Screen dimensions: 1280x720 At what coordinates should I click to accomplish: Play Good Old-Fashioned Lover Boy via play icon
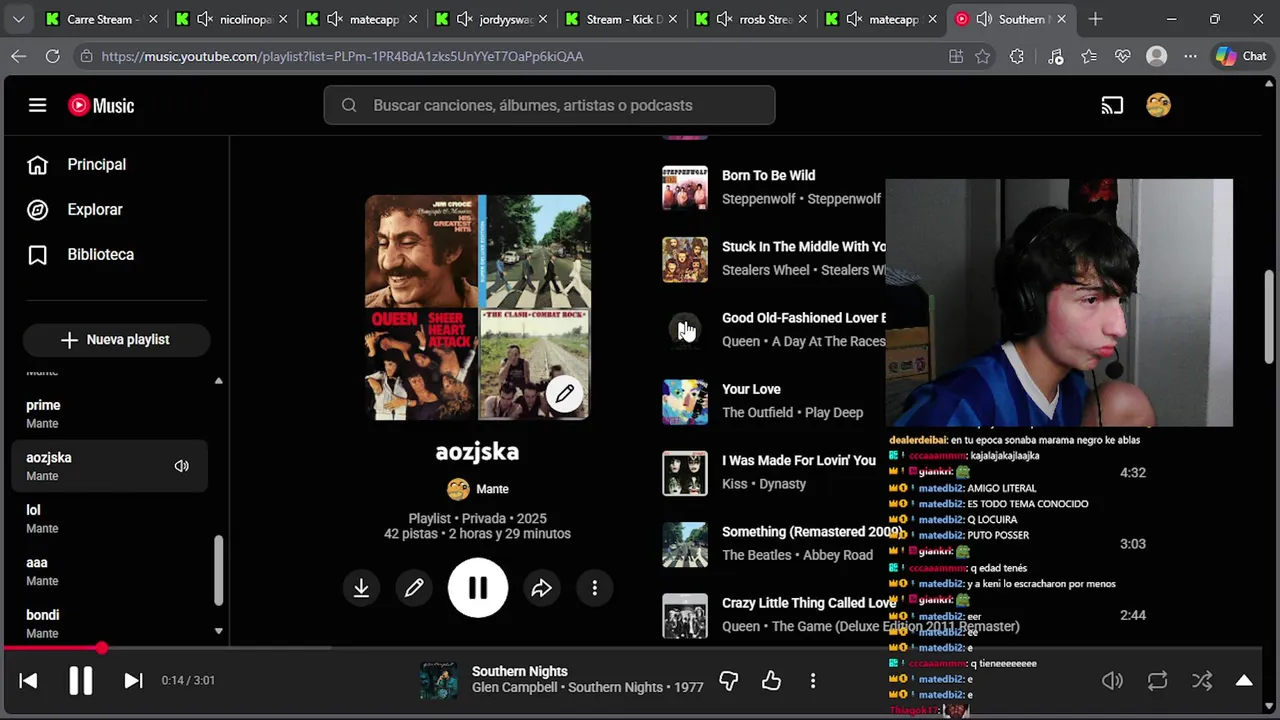coord(685,330)
